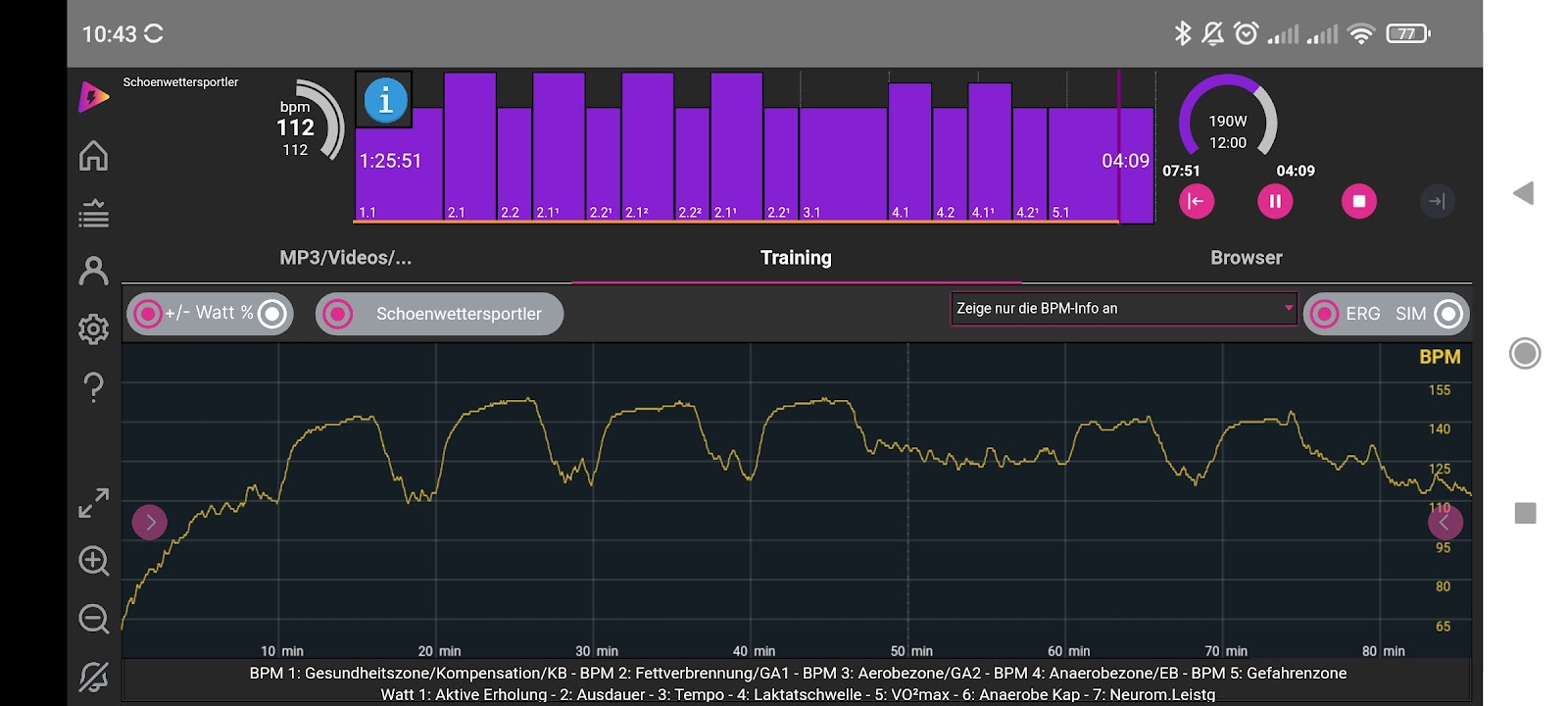Open the user profile icon

coord(93,271)
